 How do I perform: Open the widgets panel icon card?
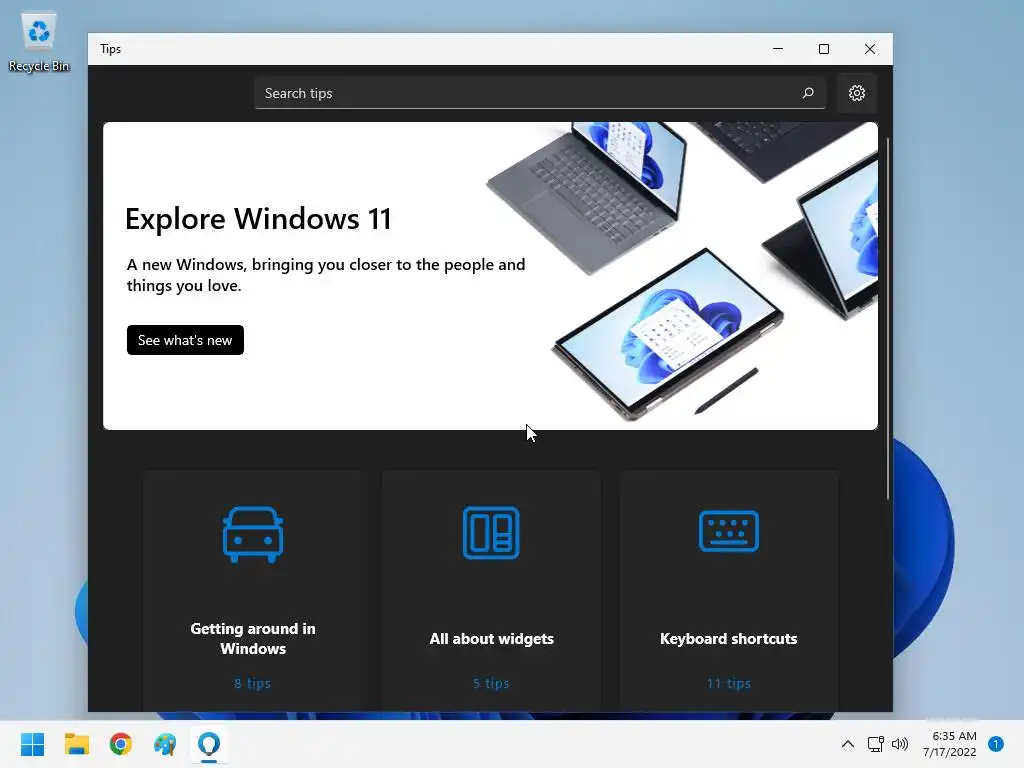(491, 533)
